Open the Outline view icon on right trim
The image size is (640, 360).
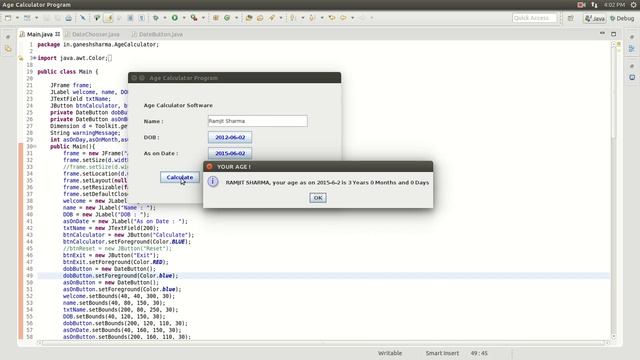pos(632,49)
